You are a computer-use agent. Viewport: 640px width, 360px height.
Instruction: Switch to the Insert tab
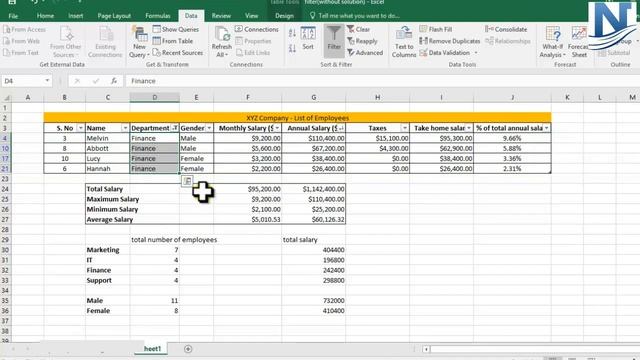click(76, 16)
